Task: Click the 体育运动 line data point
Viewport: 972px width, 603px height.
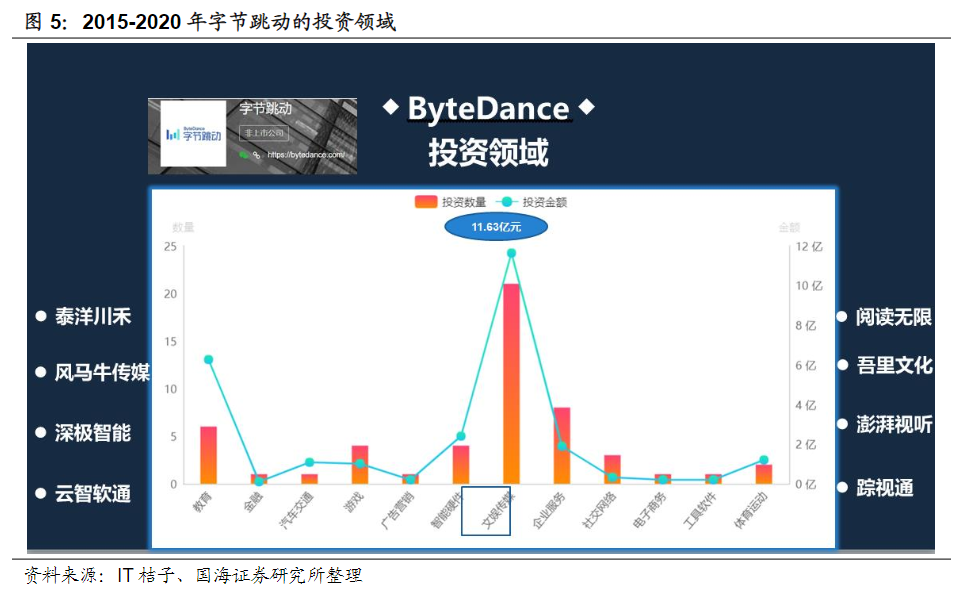Action: pos(764,460)
